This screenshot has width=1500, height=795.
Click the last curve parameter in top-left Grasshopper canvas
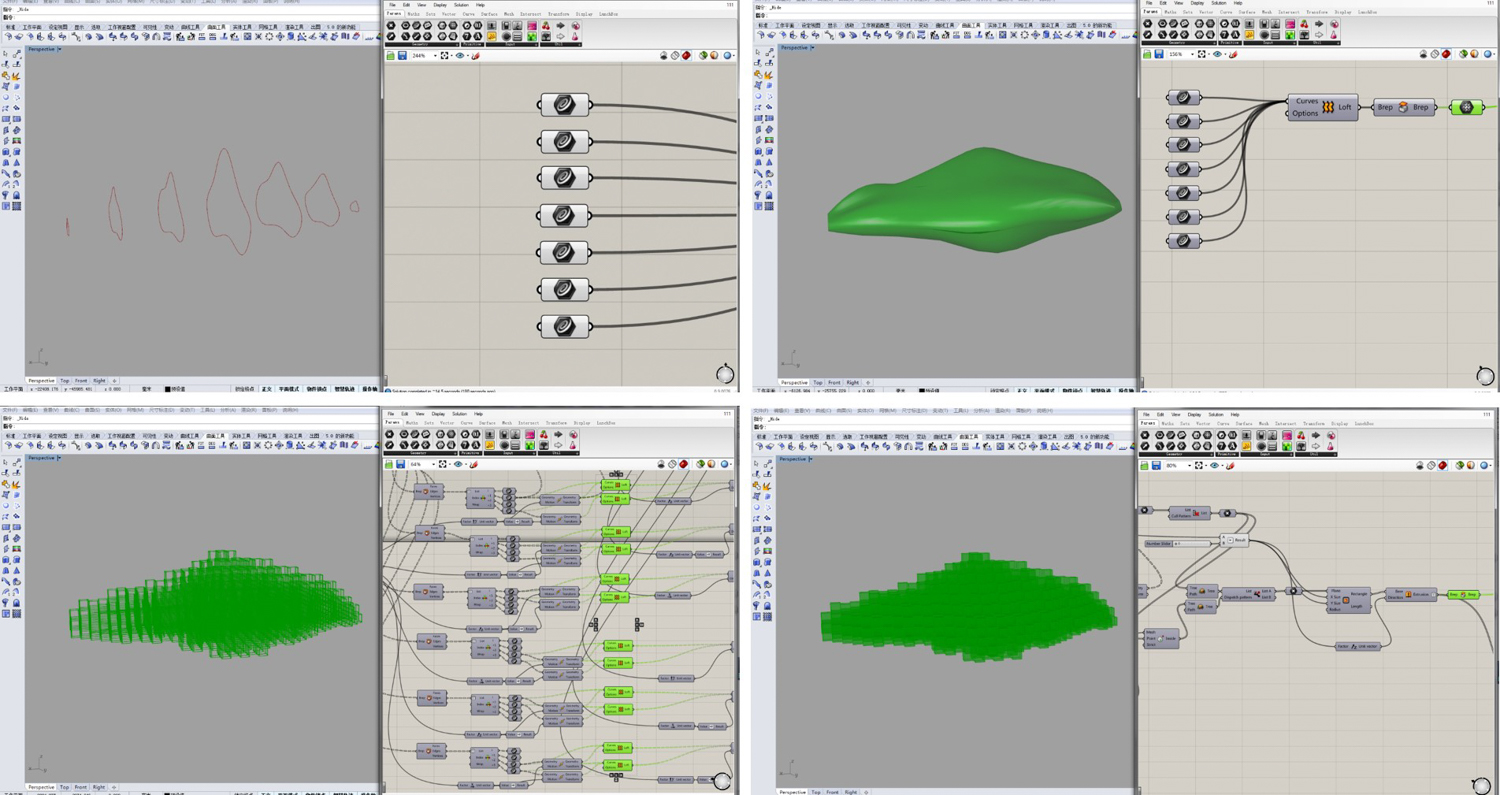pos(565,326)
